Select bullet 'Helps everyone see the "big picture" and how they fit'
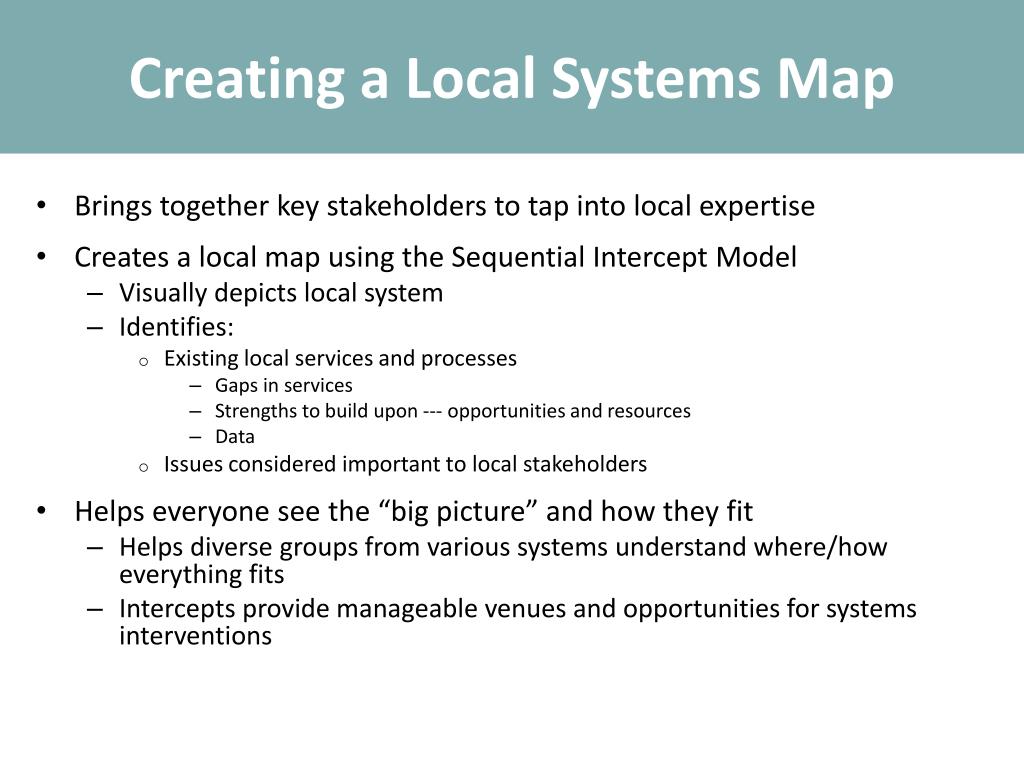This screenshot has height=768, width=1024. pyautogui.click(x=413, y=511)
